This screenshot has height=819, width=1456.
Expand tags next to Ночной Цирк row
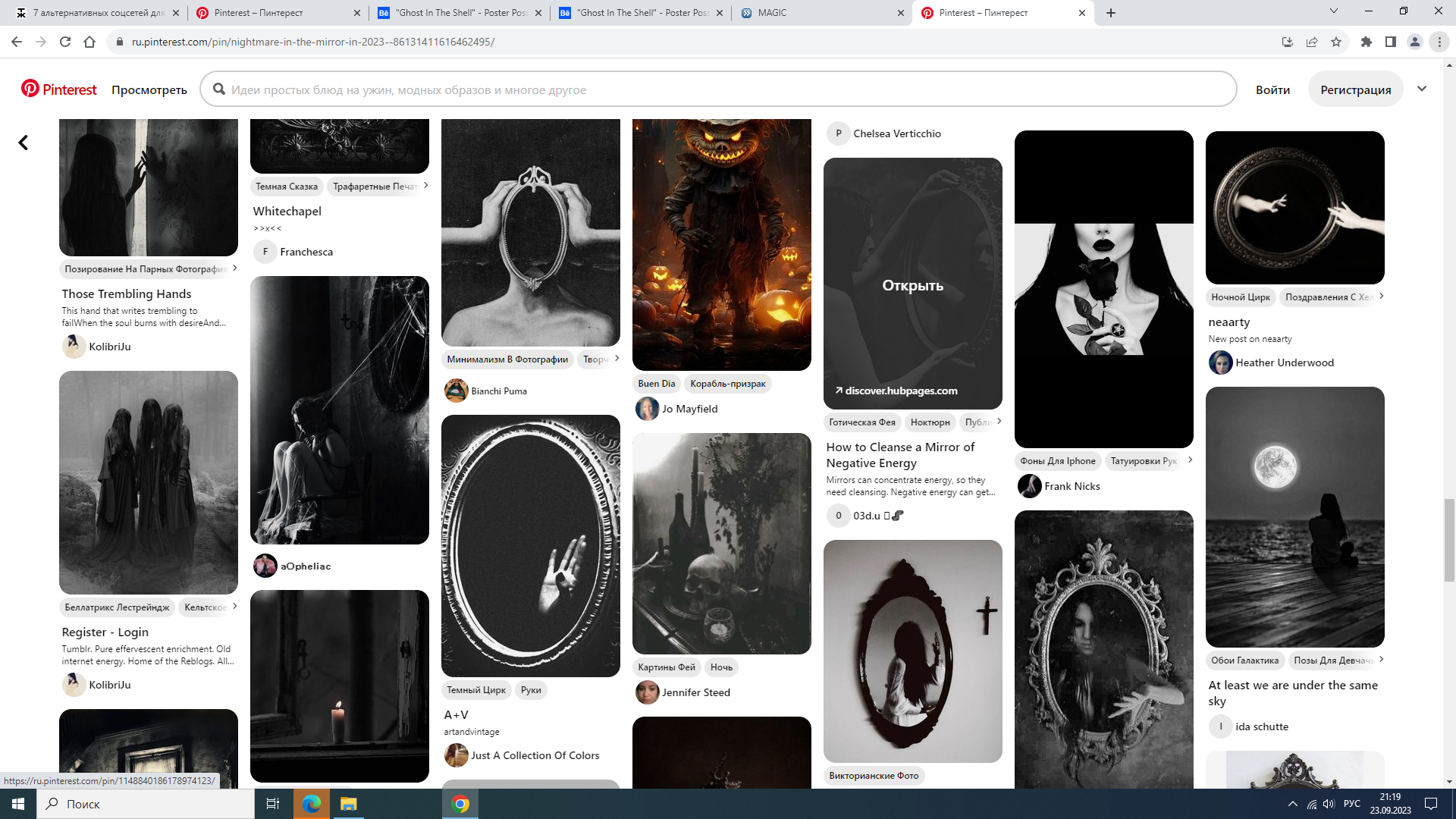(1381, 297)
